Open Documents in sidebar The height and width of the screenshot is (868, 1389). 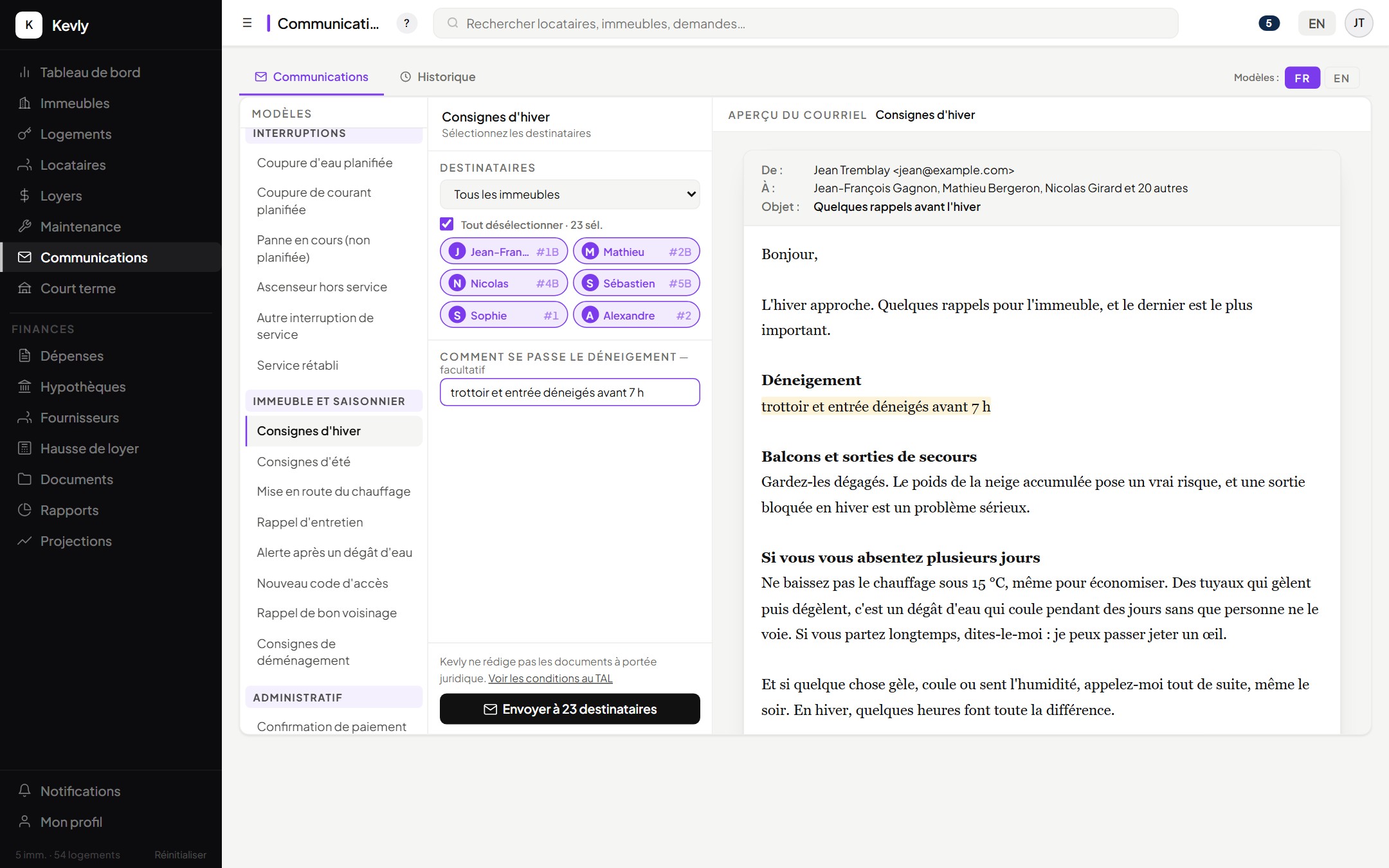[x=111, y=479]
